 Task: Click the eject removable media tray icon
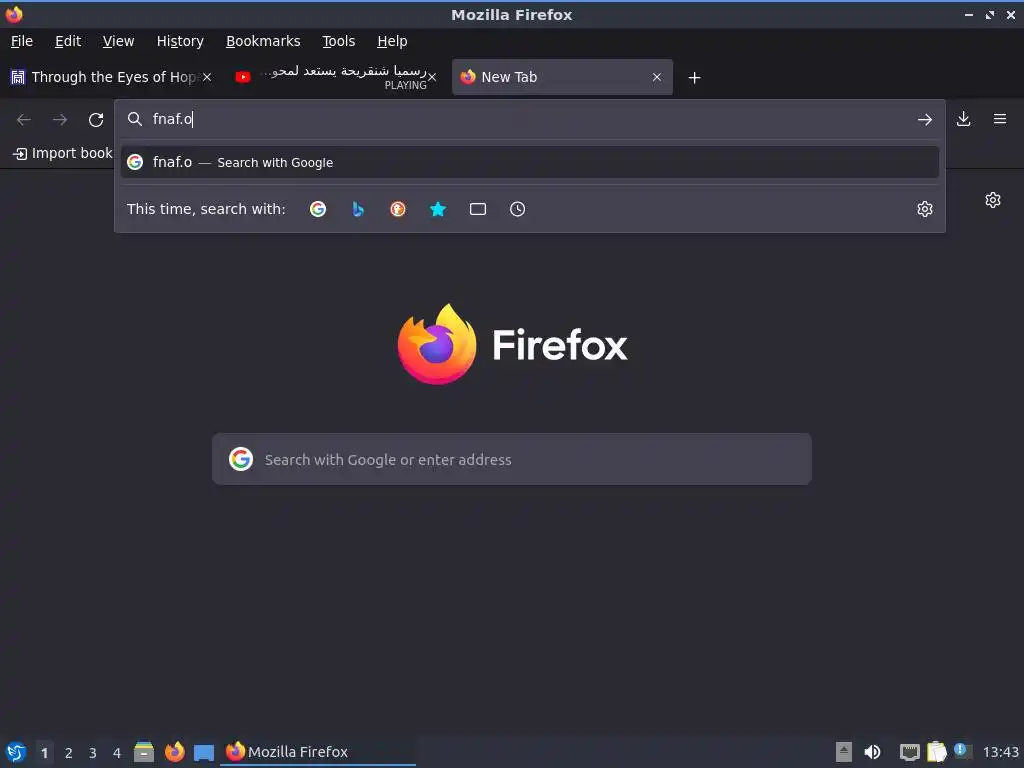844,752
